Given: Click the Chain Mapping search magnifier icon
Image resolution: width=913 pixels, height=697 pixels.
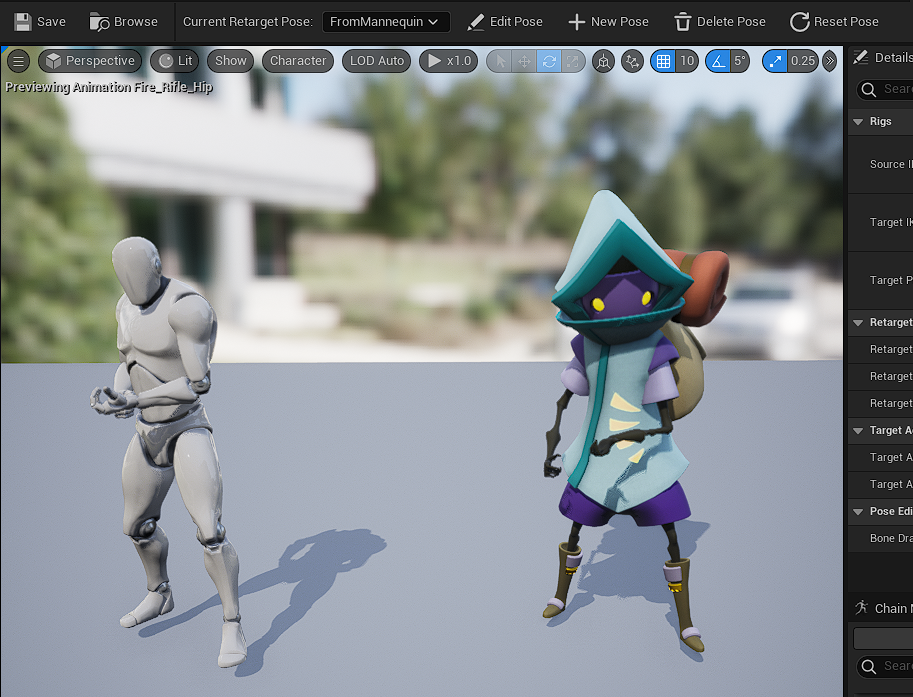Looking at the screenshot, I should tap(869, 667).
